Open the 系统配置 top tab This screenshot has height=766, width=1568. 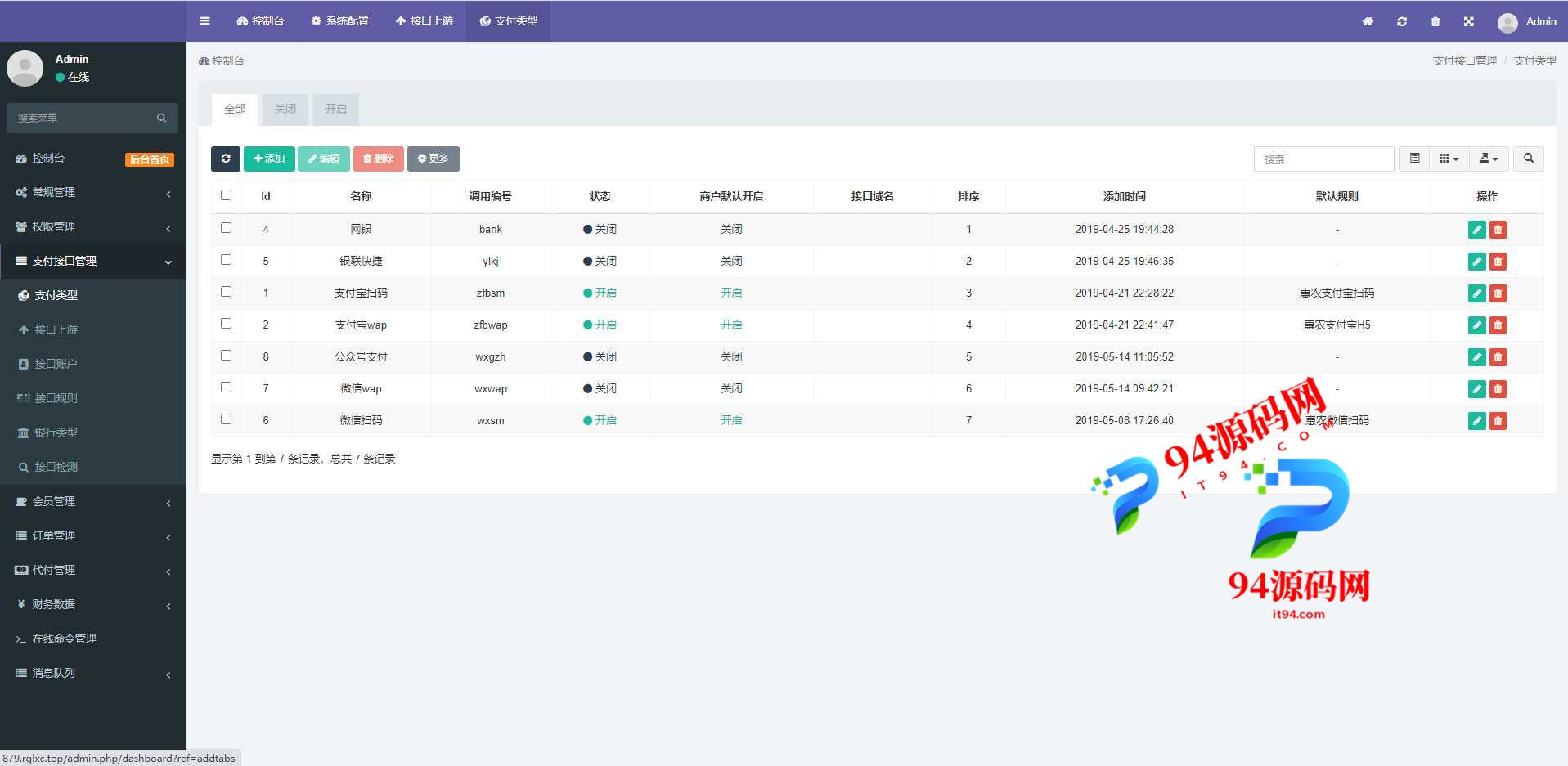tap(339, 21)
